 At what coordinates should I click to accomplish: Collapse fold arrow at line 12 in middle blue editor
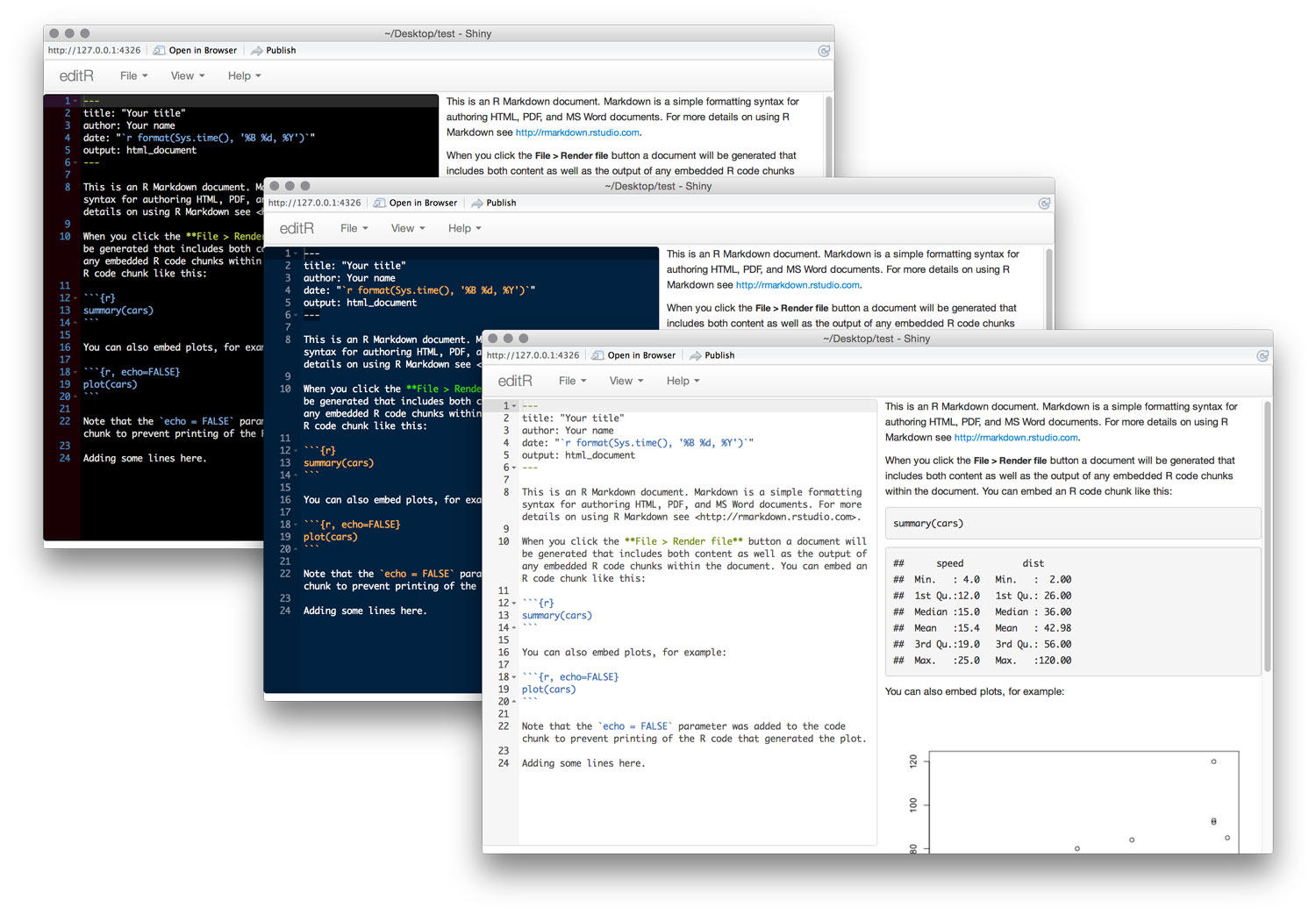(296, 451)
